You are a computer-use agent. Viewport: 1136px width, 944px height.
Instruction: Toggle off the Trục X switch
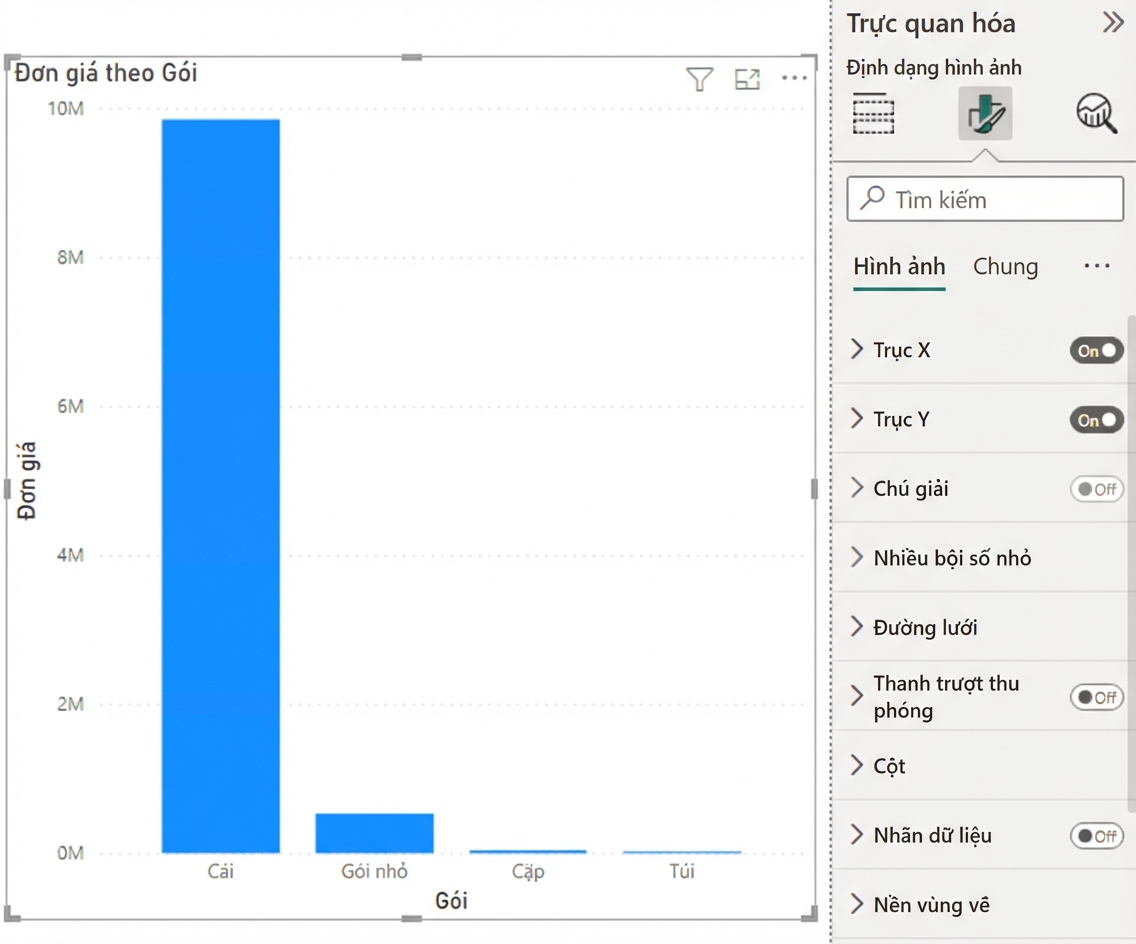pyautogui.click(x=1096, y=351)
